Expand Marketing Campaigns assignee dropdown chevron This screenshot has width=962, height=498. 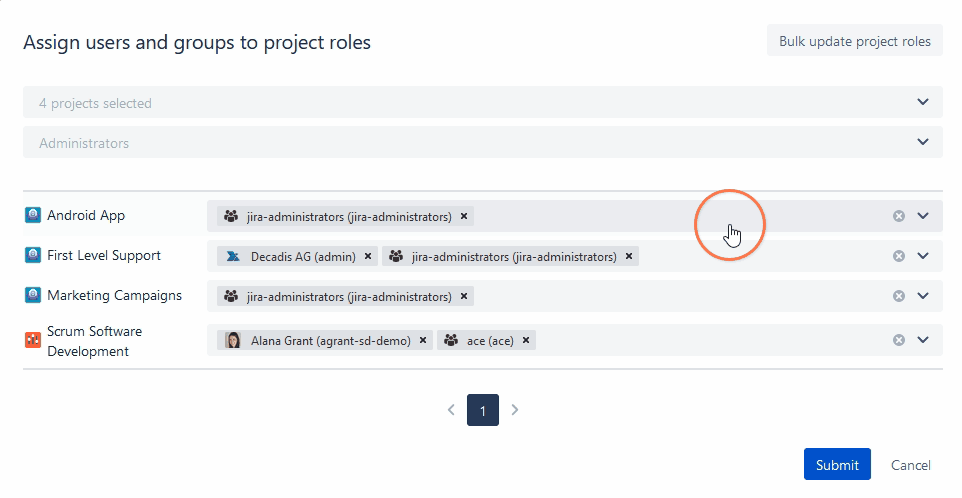coord(923,296)
